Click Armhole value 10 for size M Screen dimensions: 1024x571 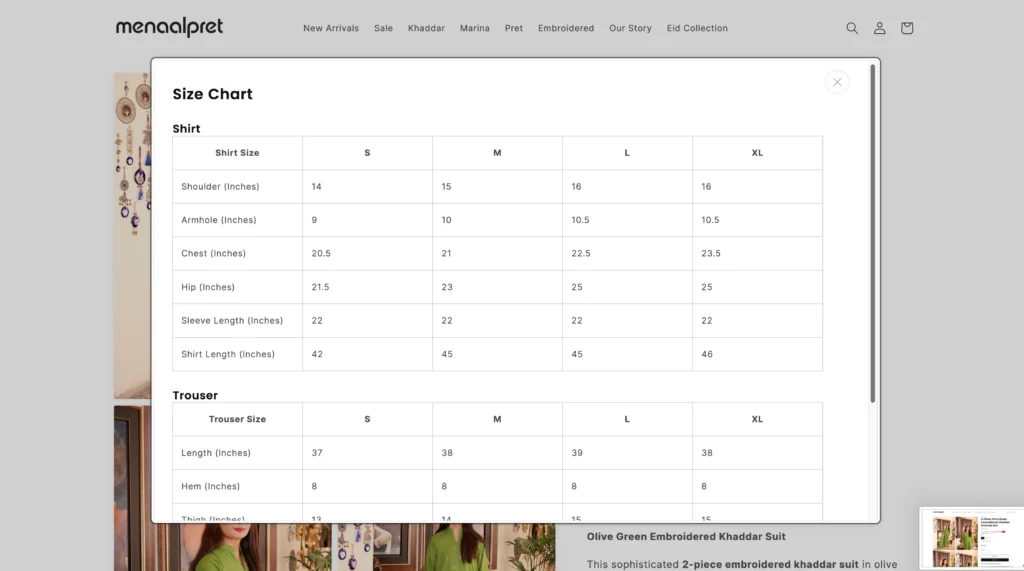[446, 220]
